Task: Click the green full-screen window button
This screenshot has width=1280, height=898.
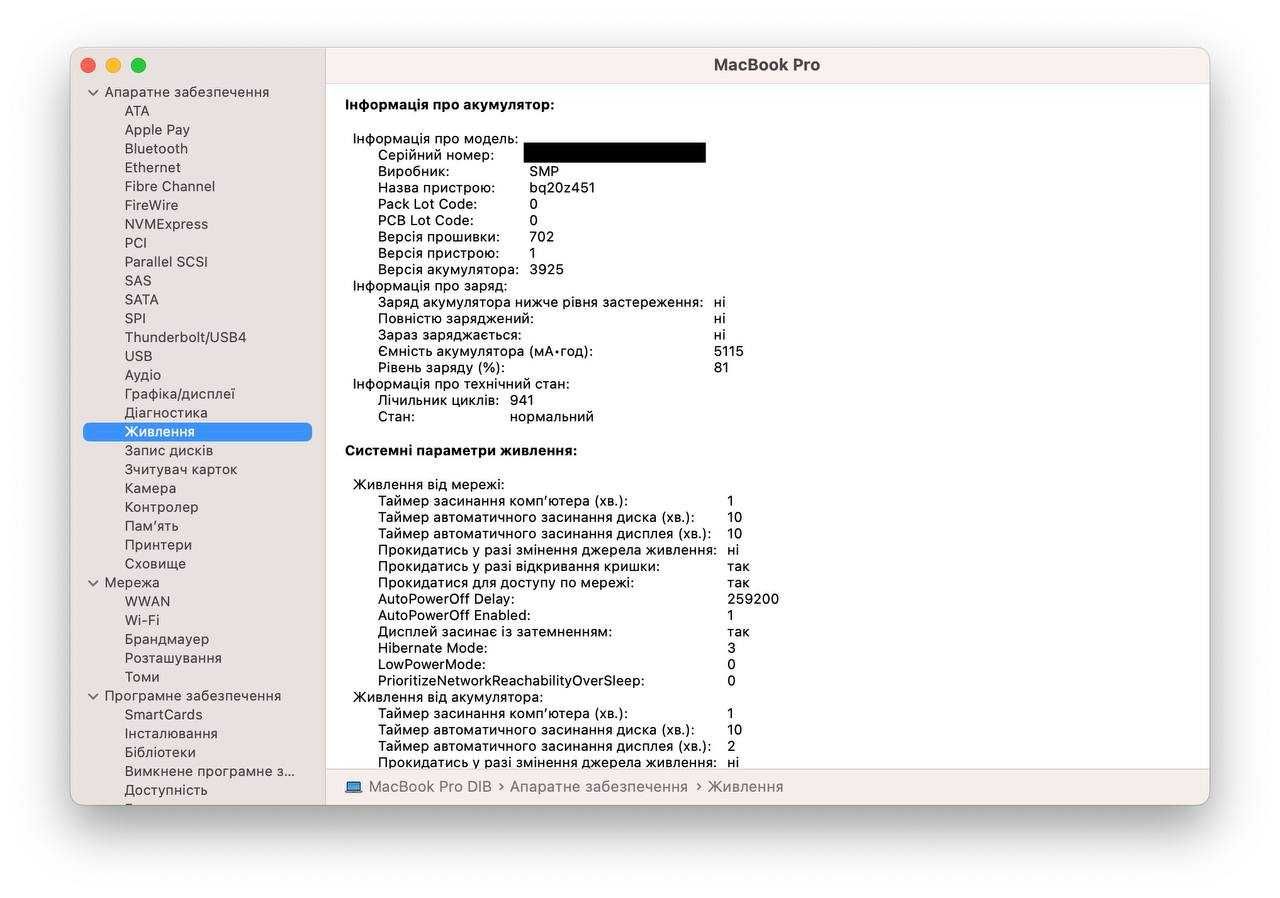Action: 138,65
